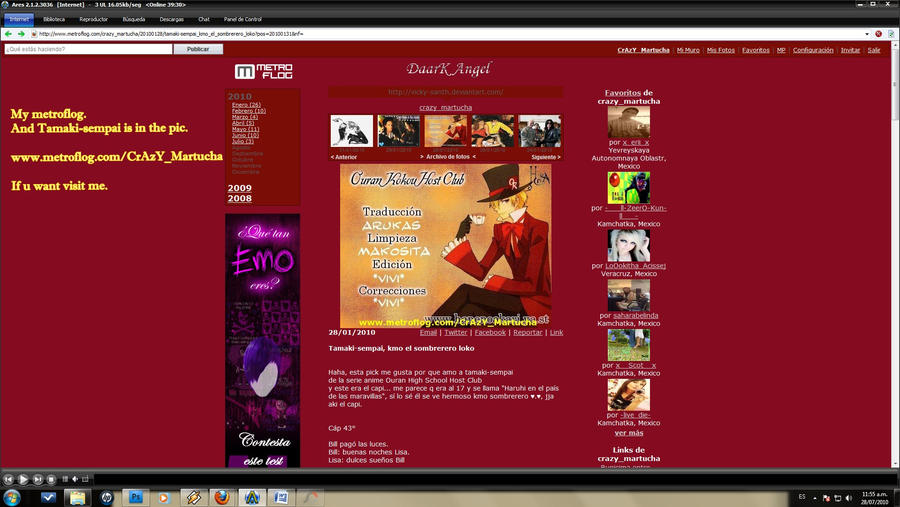Open the first black-and-white photo thumbnail
This screenshot has width=900, height=507.
coord(352,131)
